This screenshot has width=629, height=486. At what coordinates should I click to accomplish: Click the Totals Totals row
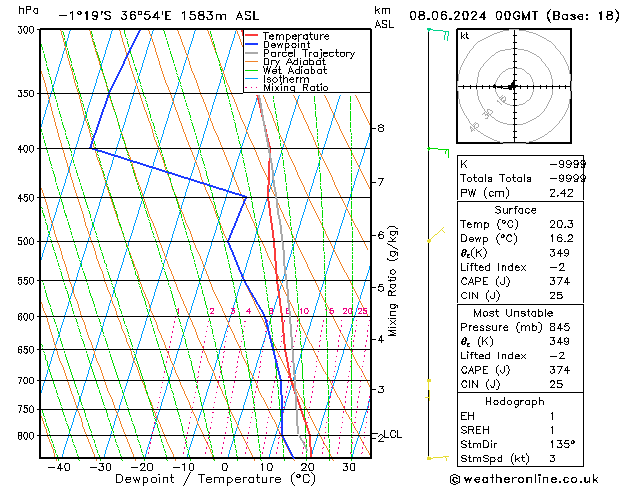click(521, 178)
